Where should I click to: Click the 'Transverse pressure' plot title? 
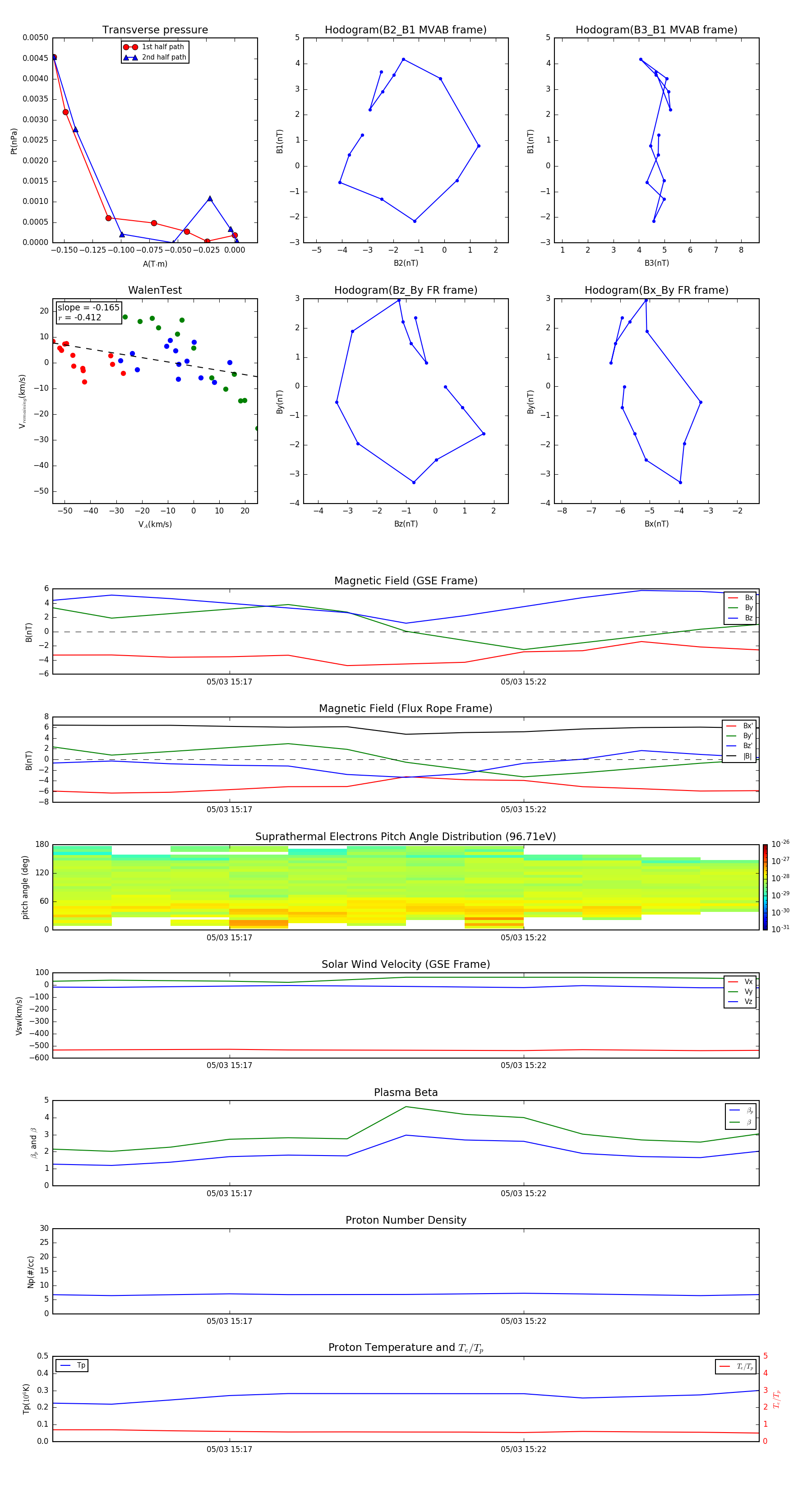[x=155, y=29]
